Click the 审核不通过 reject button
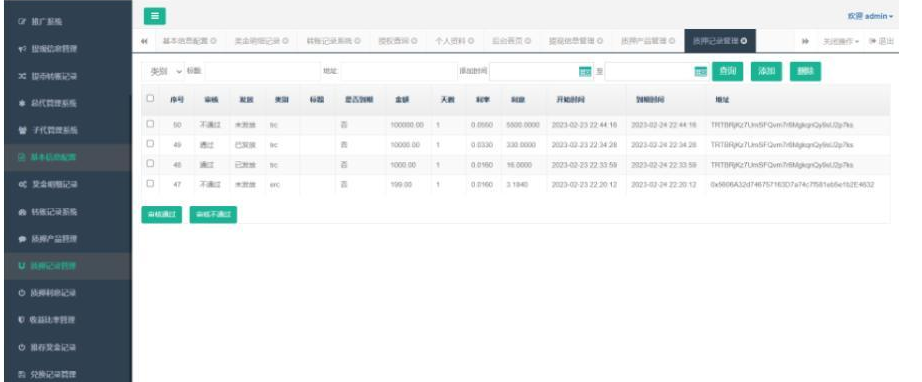Viewport: 922px width, 382px height. (213, 215)
